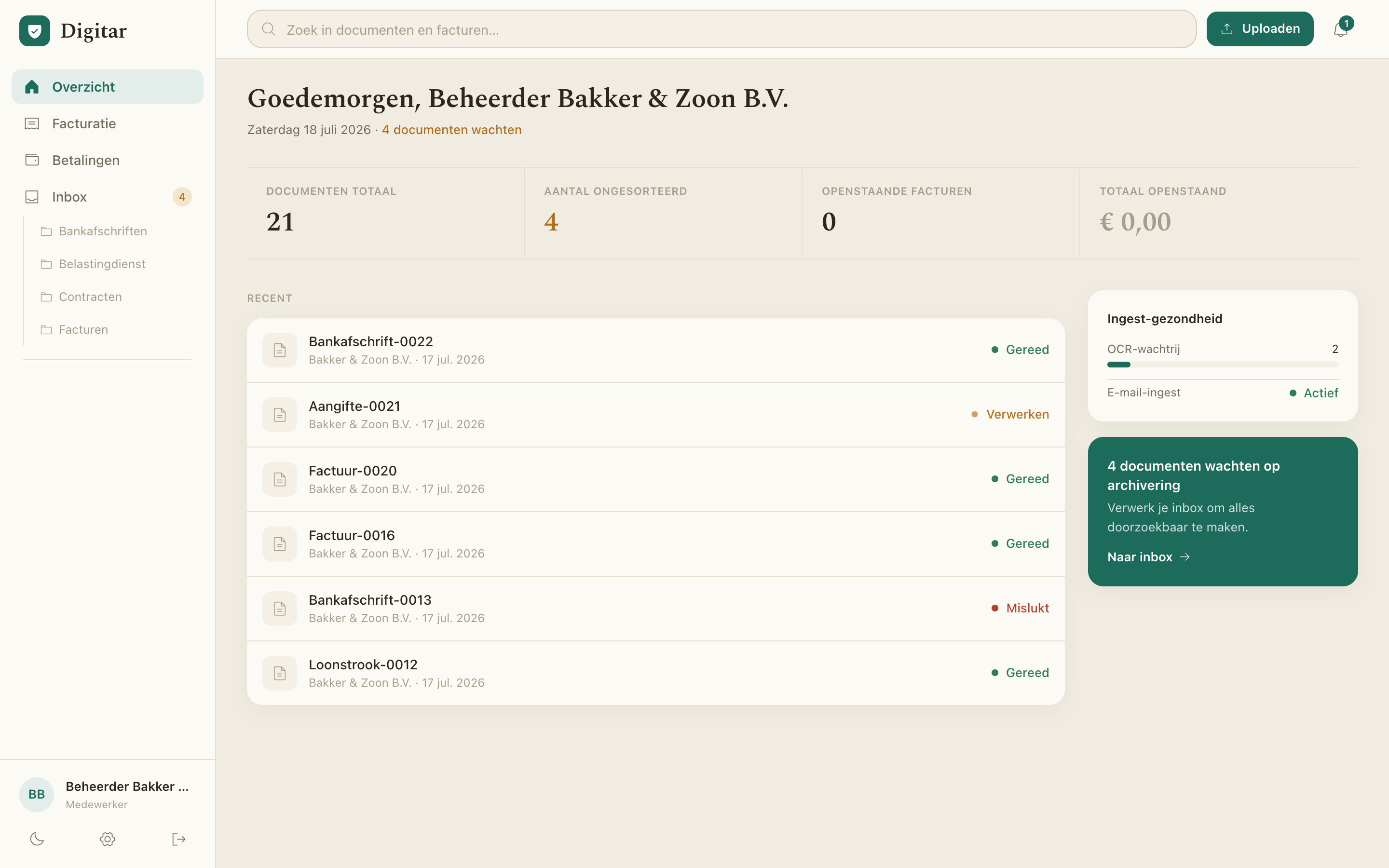This screenshot has height=868, width=1389.
Task: Open the Overzicht menu item
Action: pos(108,87)
